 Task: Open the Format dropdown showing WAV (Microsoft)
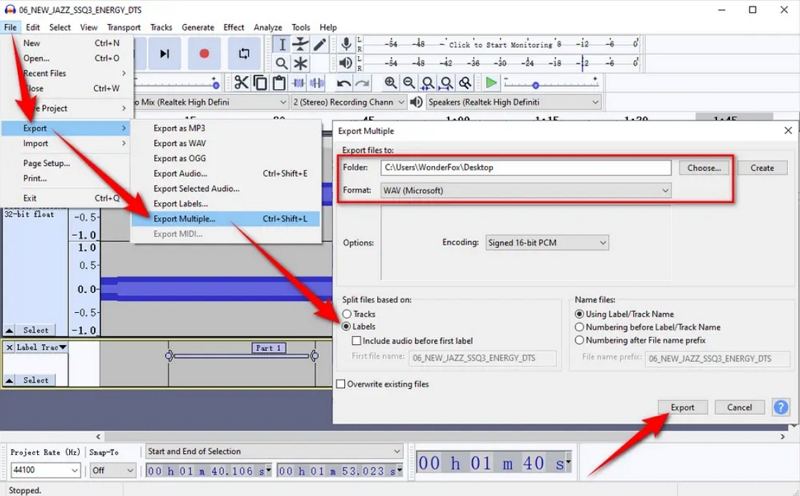coord(526,190)
